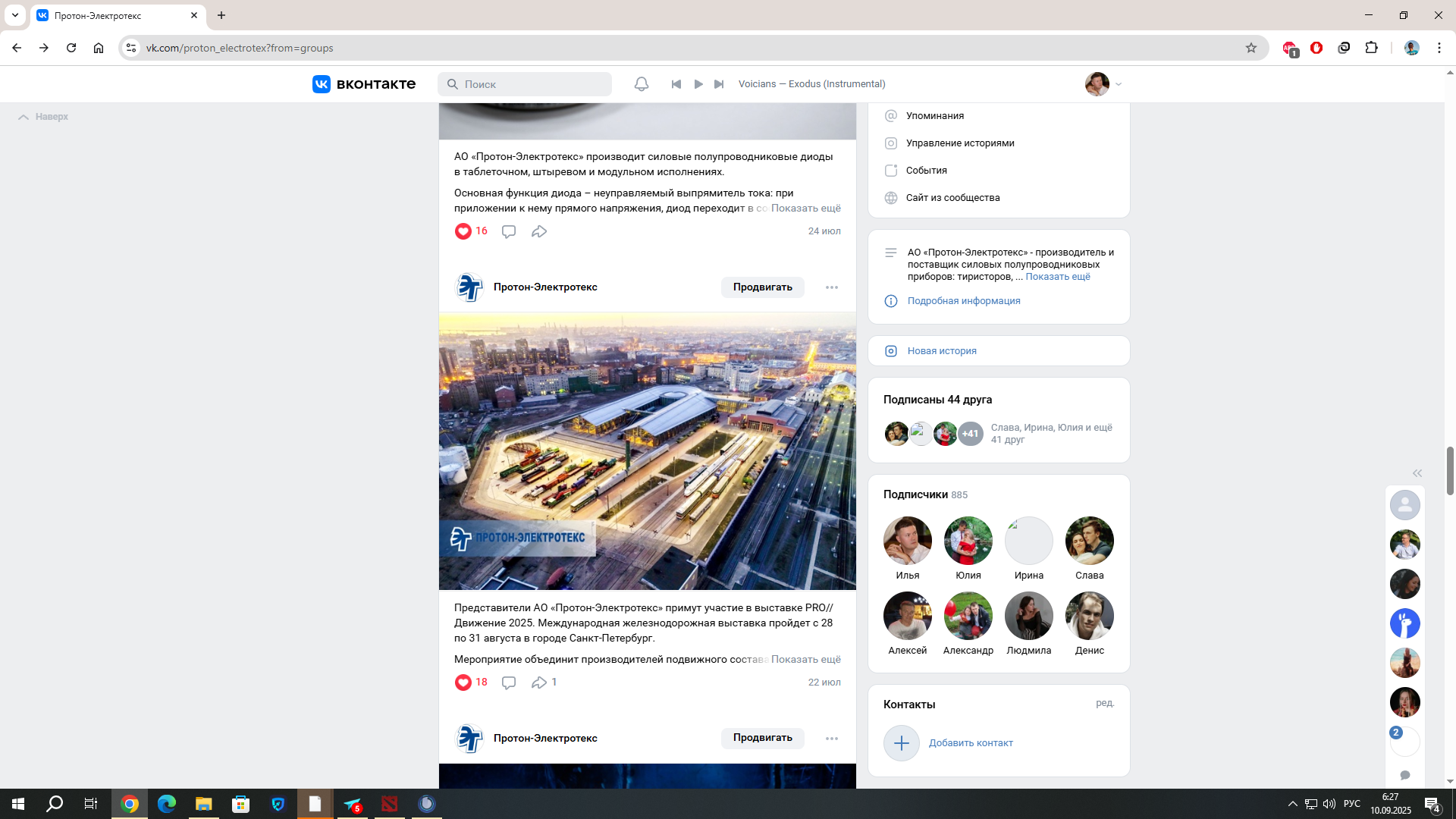Unlike the diodes post with 16 likes
The width and height of the screenshot is (1456, 819).
pyautogui.click(x=463, y=231)
